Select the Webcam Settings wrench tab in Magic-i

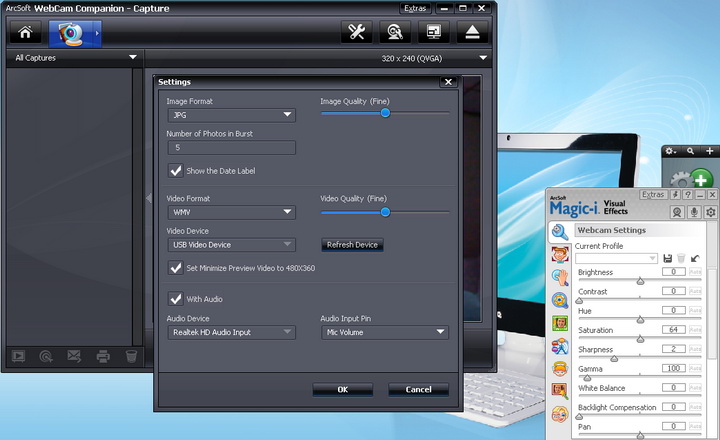click(x=560, y=232)
